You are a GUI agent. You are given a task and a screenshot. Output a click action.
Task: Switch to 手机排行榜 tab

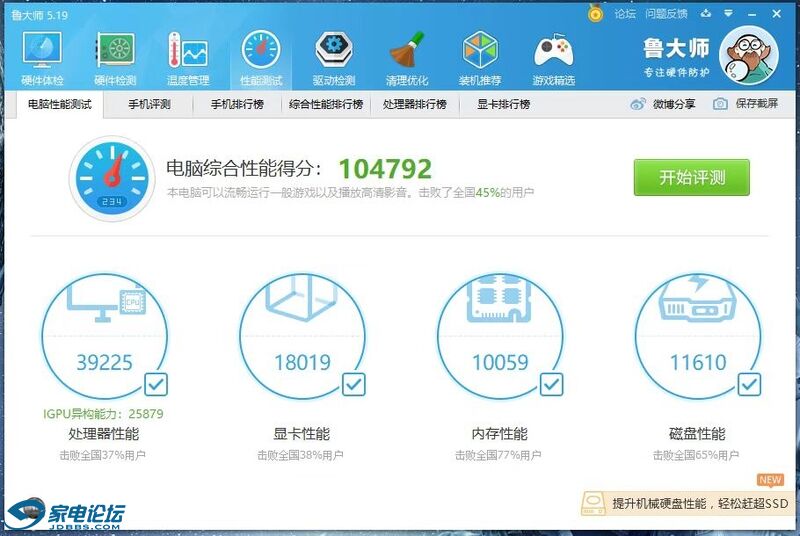point(237,105)
